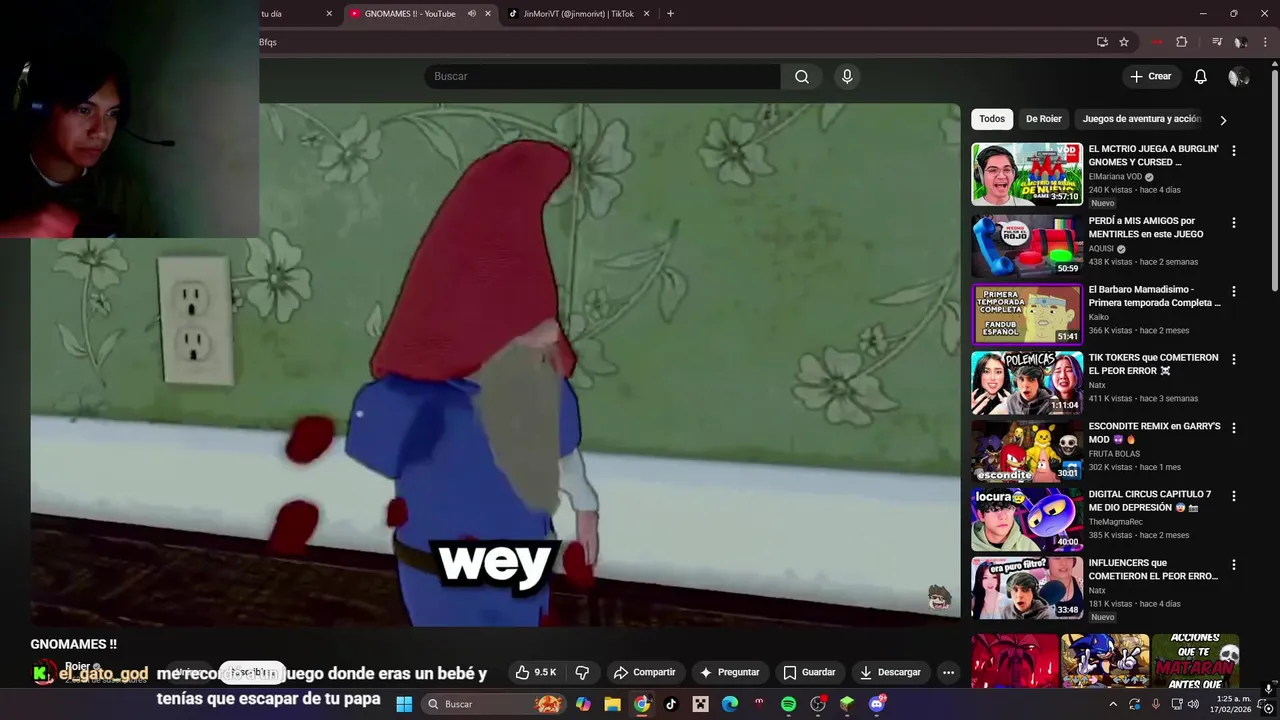Open options for TIK TOKERS PEOR ERROR video

tap(1233, 359)
